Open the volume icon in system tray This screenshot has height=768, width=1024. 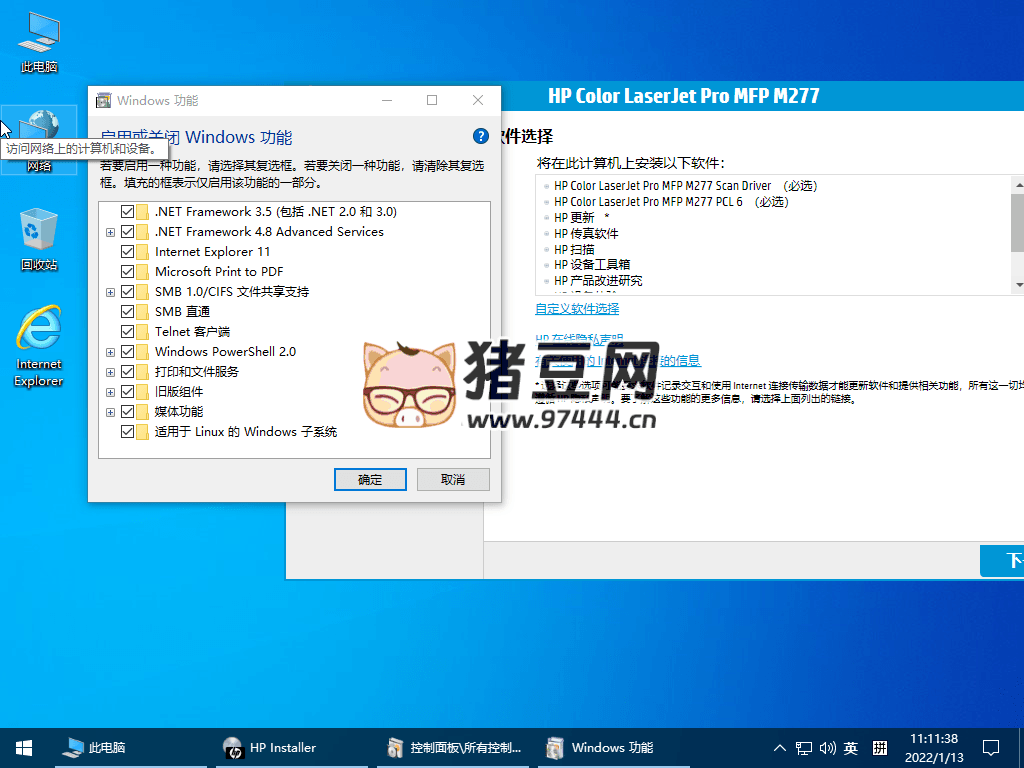[828, 747]
